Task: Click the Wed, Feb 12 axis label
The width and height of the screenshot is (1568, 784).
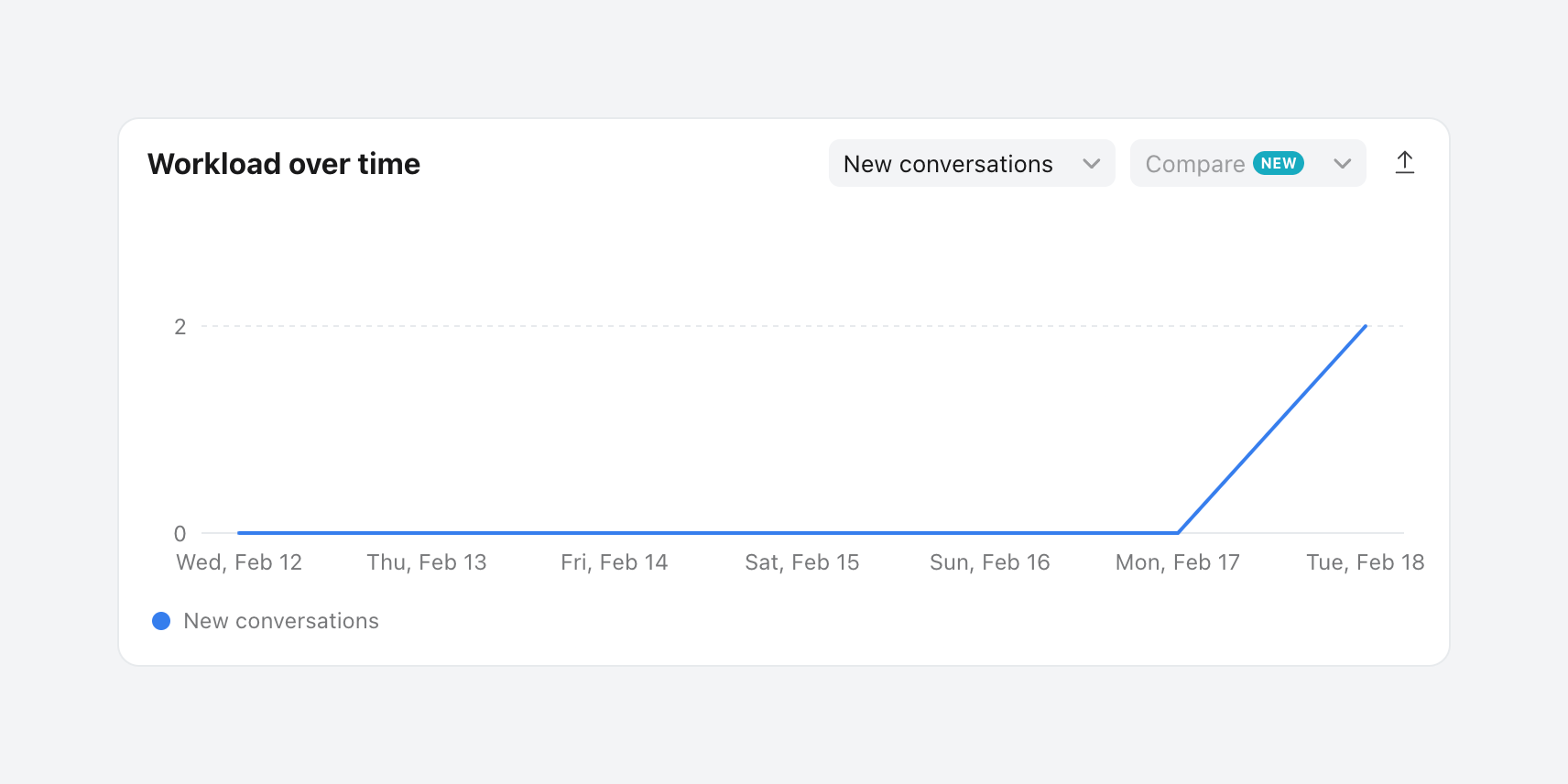Action: click(x=239, y=562)
